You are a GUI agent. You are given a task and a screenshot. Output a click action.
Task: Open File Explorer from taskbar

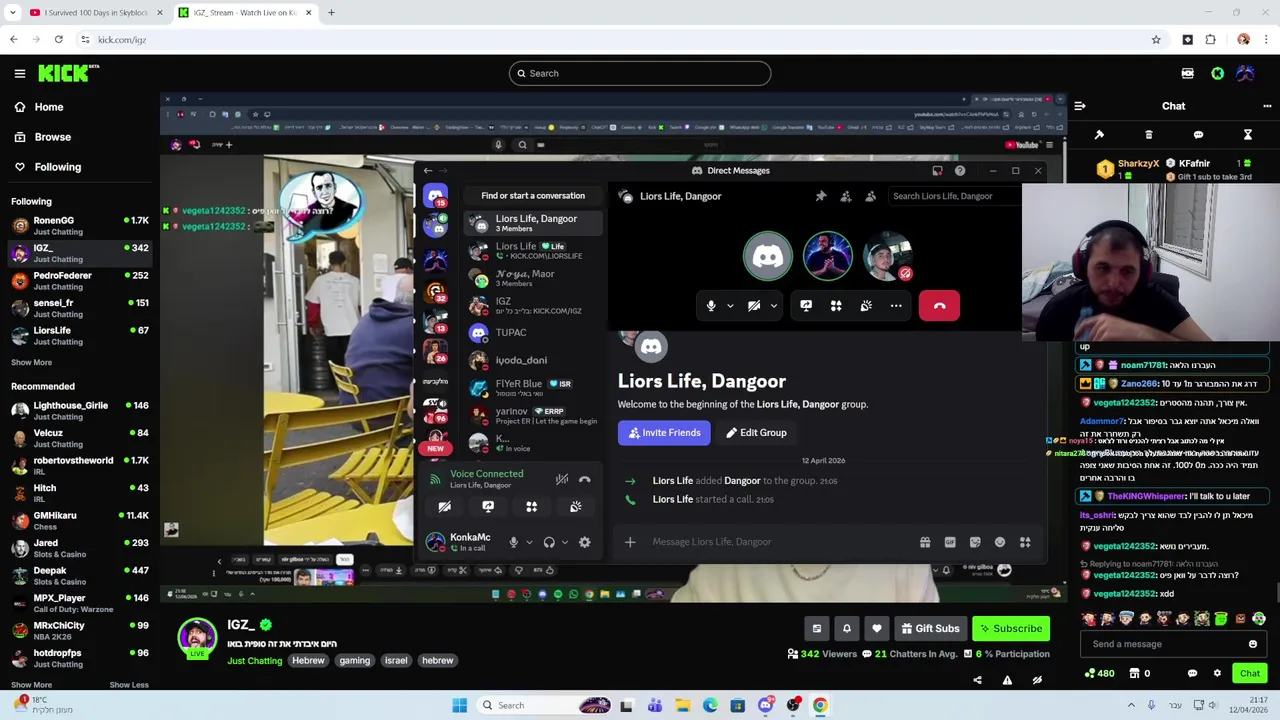coord(682,705)
